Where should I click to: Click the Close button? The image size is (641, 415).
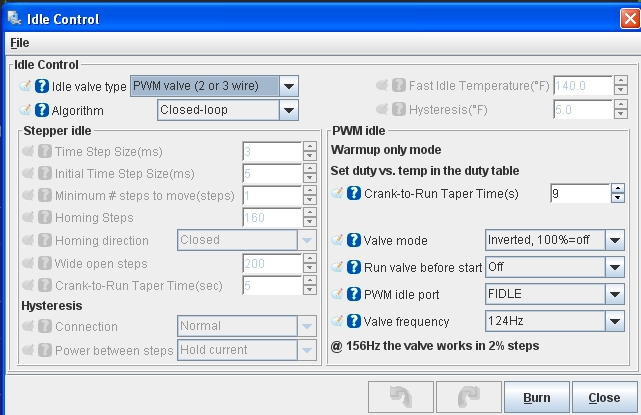(x=604, y=397)
